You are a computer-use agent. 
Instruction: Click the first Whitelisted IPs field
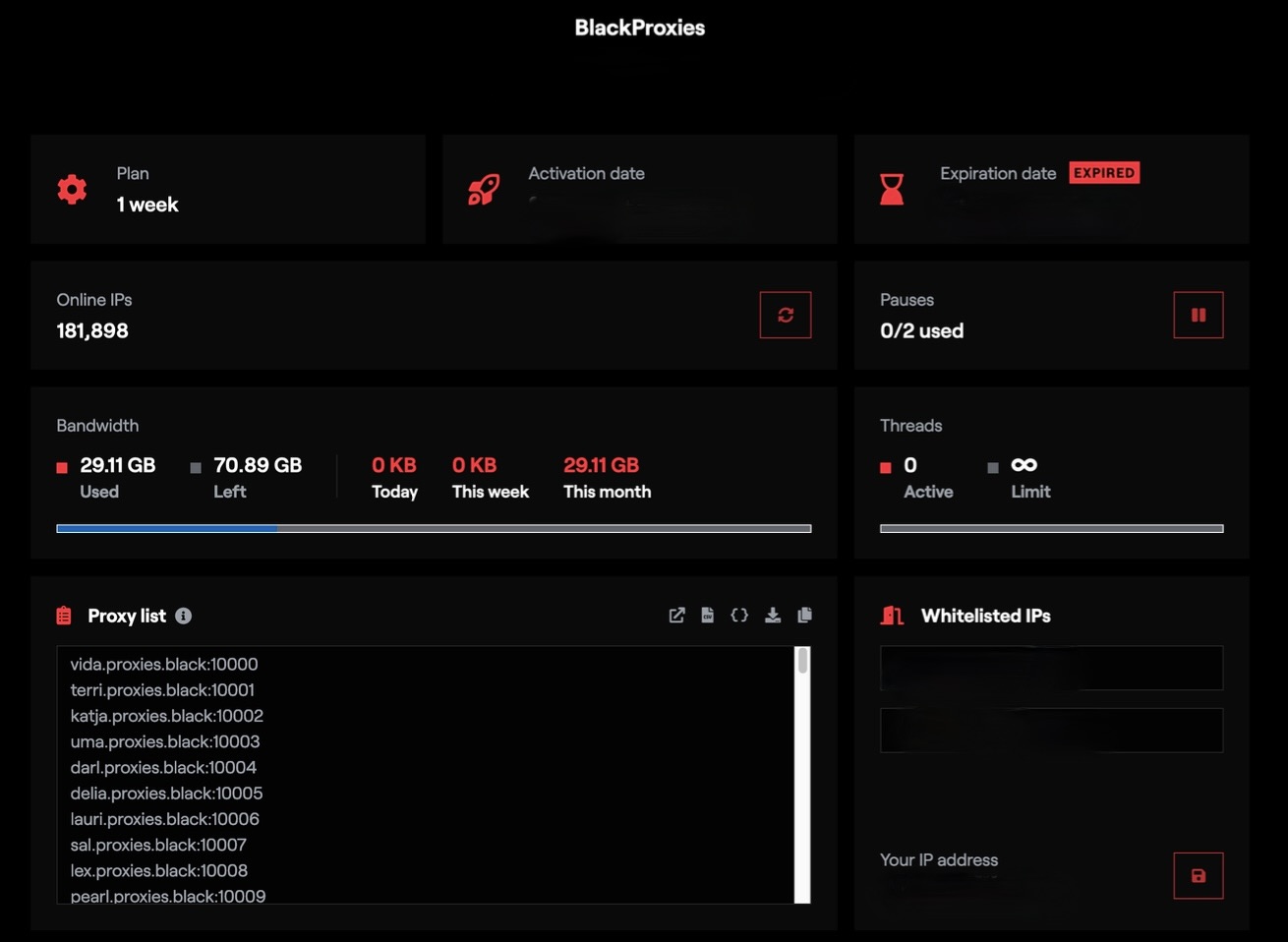pos(1050,668)
